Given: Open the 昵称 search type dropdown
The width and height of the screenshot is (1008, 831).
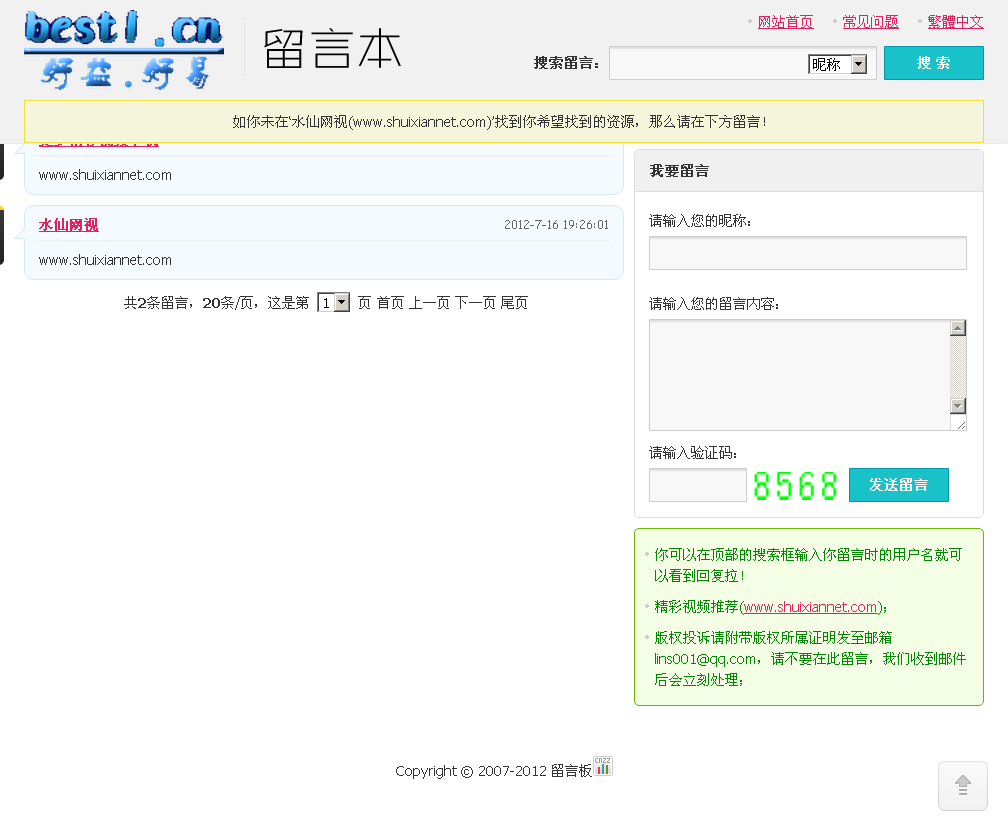Looking at the screenshot, I should click(858, 65).
